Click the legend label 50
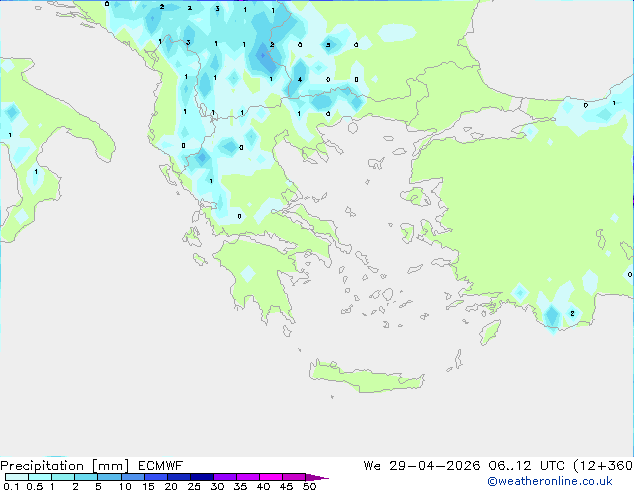The image size is (634, 490). [x=309, y=486]
